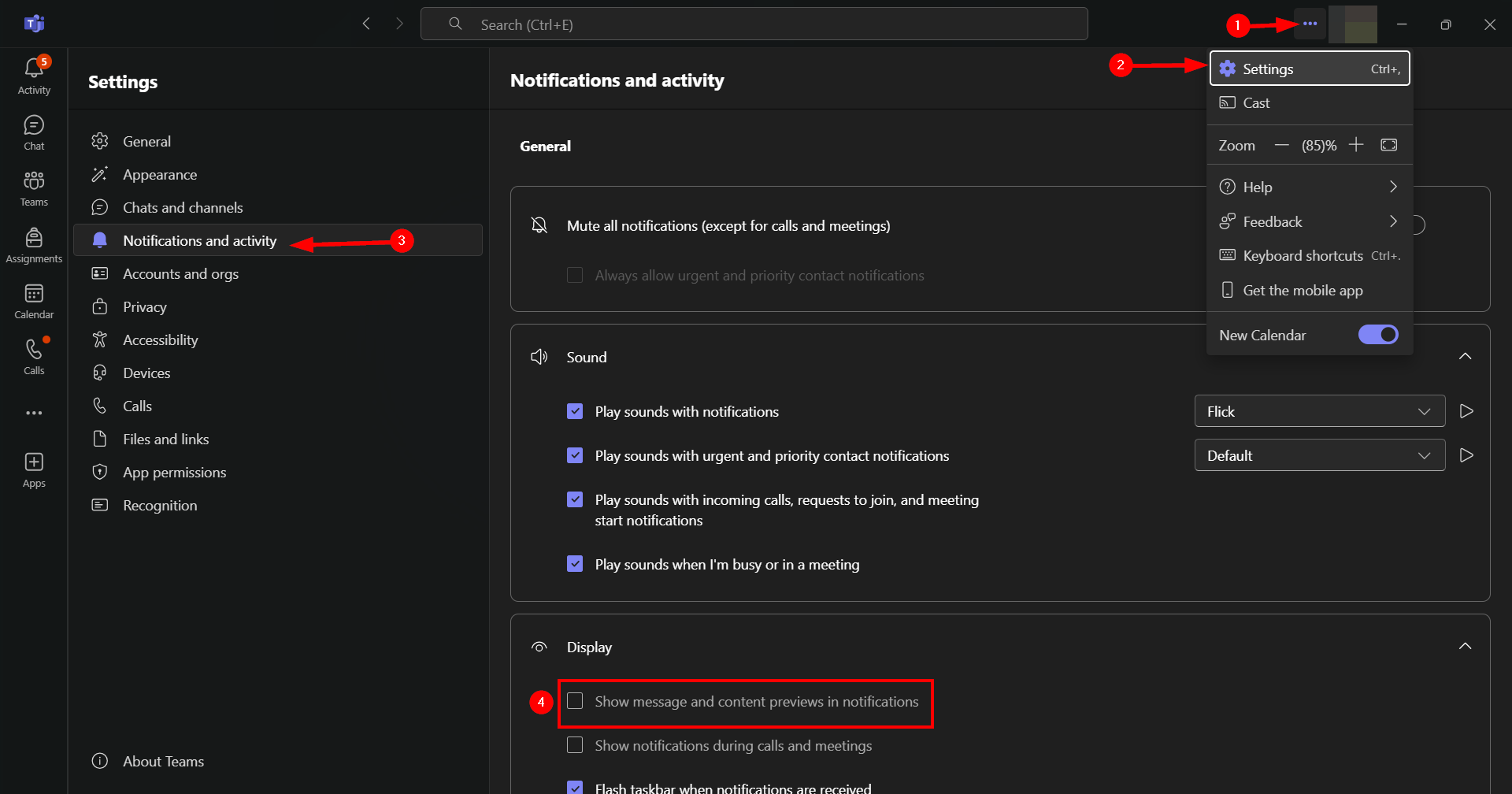This screenshot has height=794, width=1512.
Task: Open Calendar from the left rail
Action: point(34,295)
